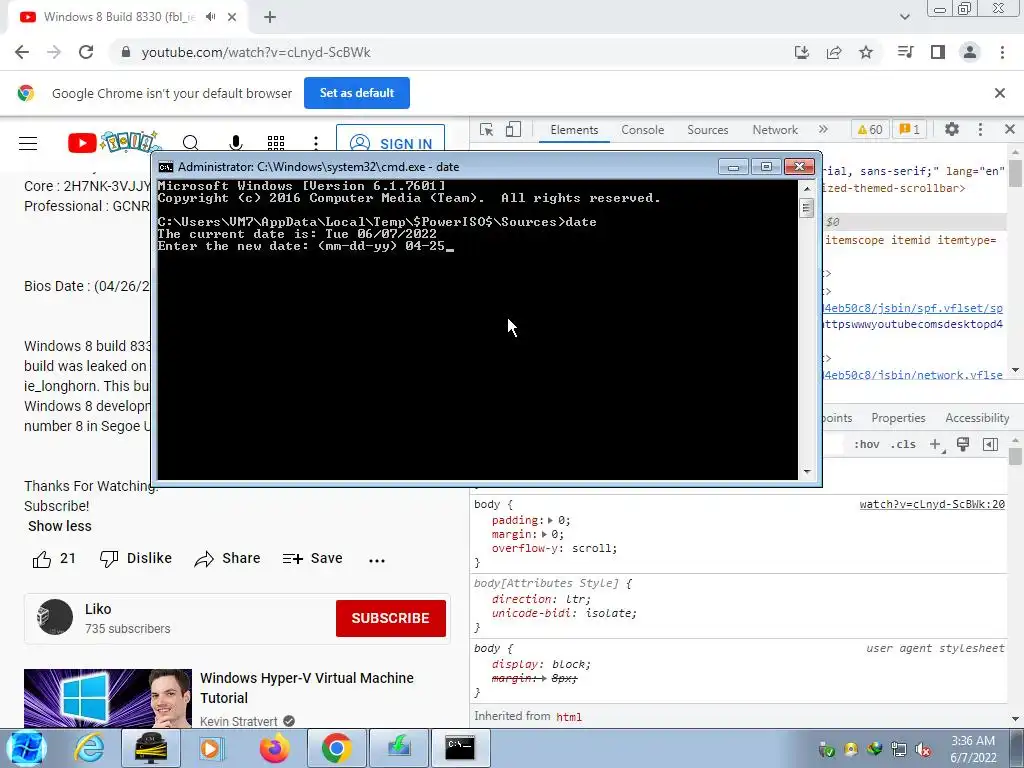This screenshot has height=768, width=1024.
Task: Open the YouTube apps grid icon
Action: [276, 143]
